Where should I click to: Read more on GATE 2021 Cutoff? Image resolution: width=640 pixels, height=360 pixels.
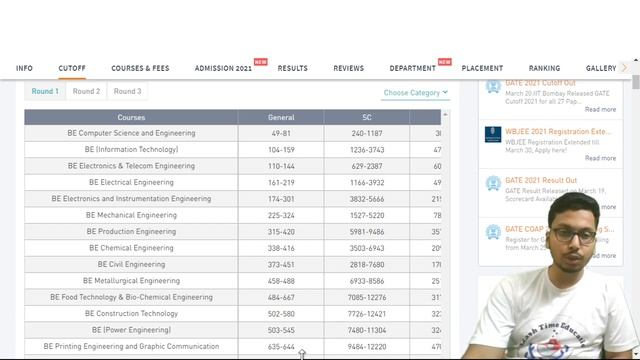click(x=600, y=109)
